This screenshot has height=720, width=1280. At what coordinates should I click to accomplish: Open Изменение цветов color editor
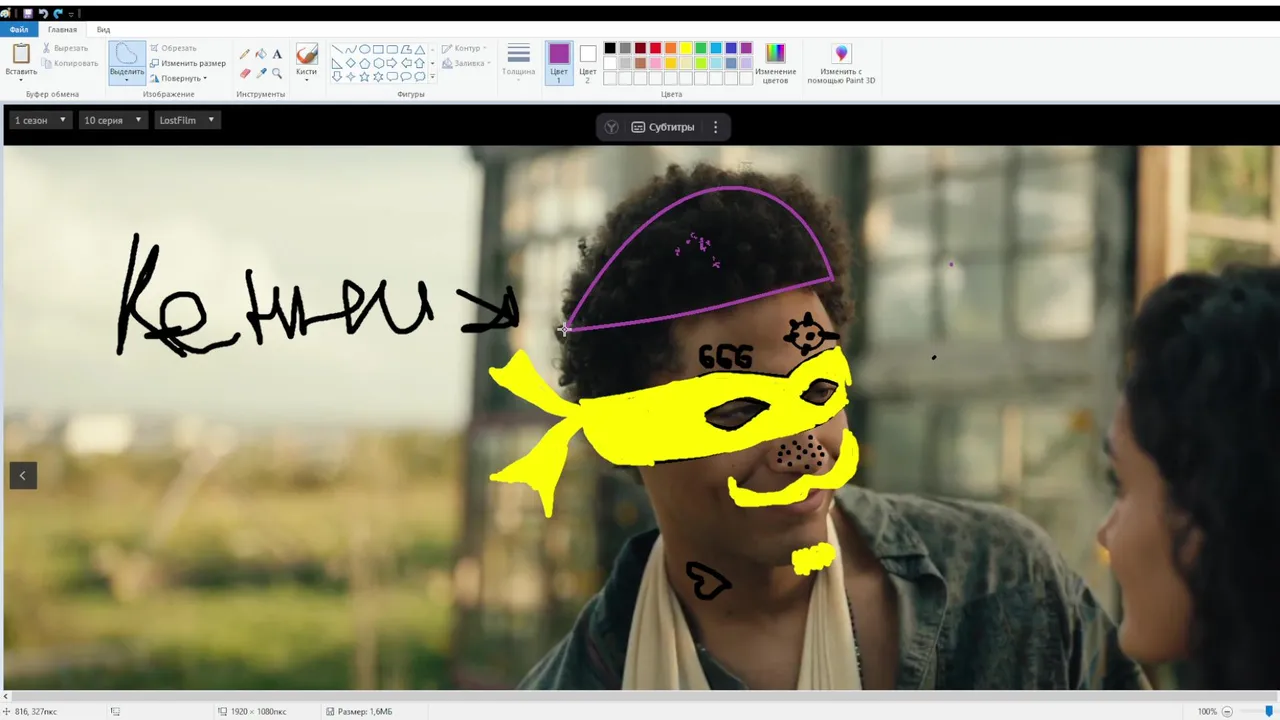point(775,62)
